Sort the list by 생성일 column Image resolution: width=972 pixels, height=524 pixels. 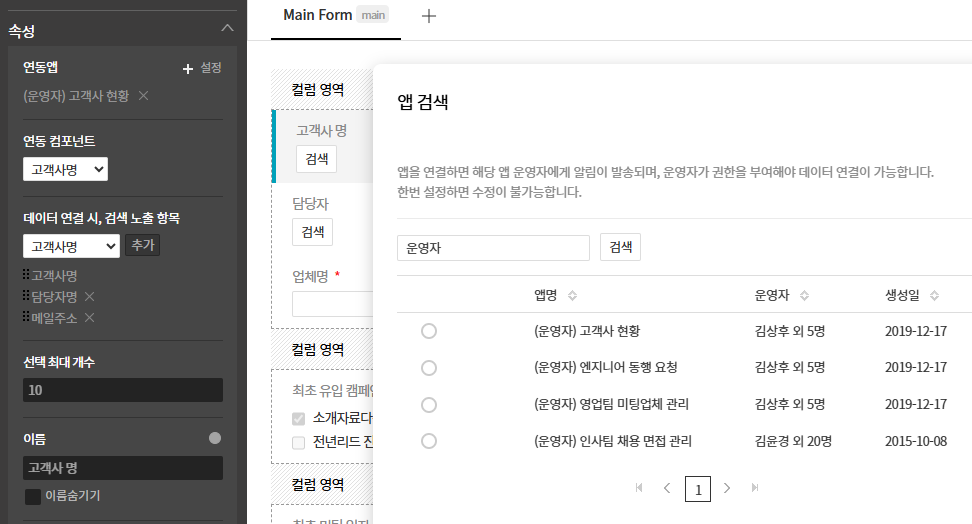(934, 296)
